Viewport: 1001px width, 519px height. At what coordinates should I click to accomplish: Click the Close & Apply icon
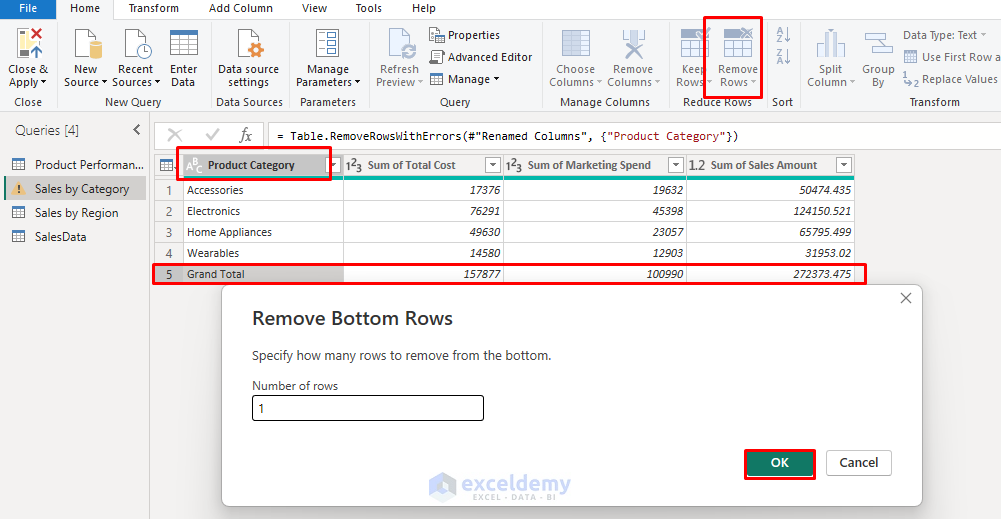pos(28,44)
